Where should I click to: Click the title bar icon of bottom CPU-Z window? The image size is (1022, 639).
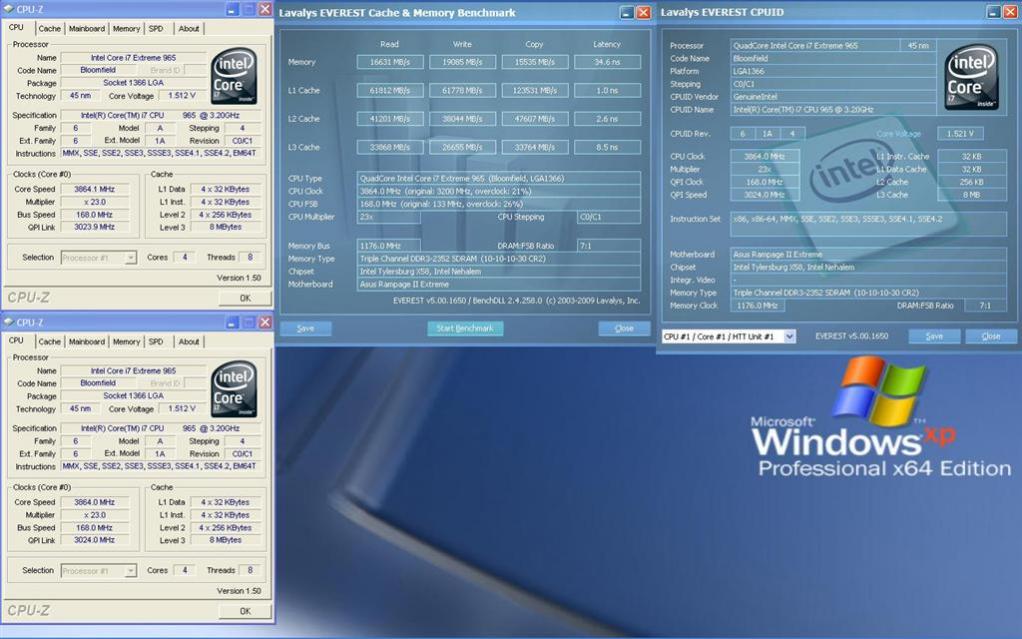pos(10,322)
